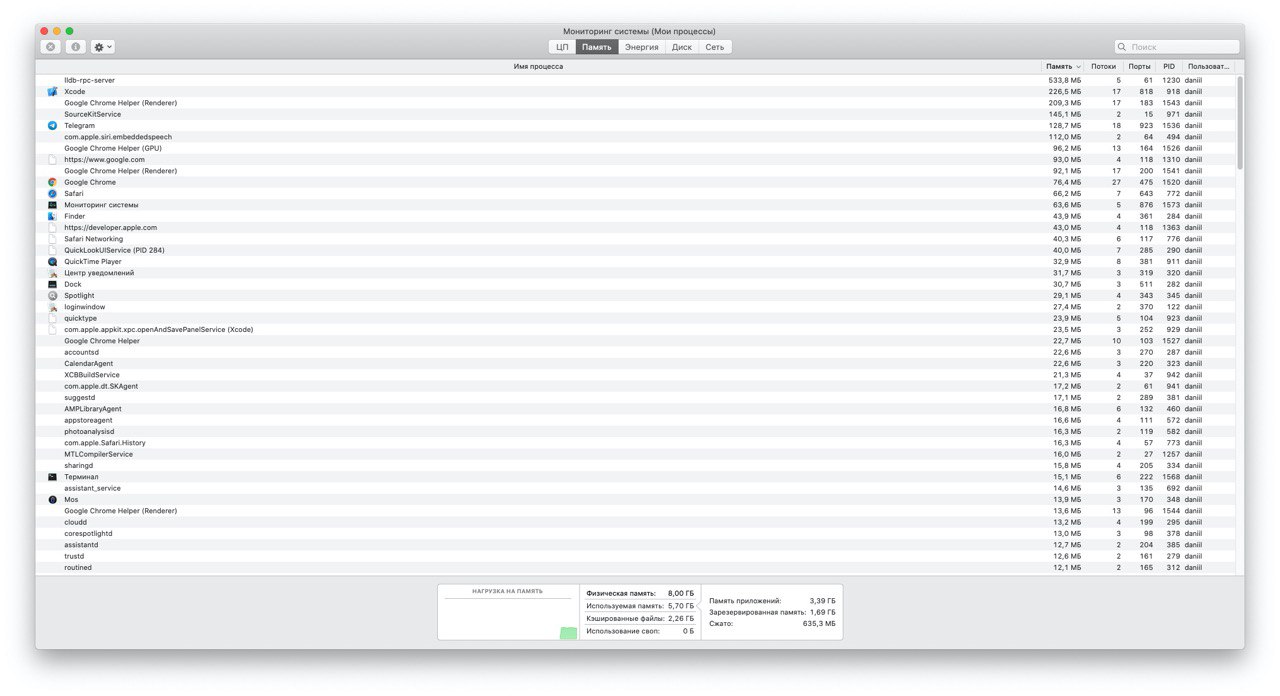Switch to the ЦП tab
This screenshot has height=696, width=1280.
pos(562,47)
